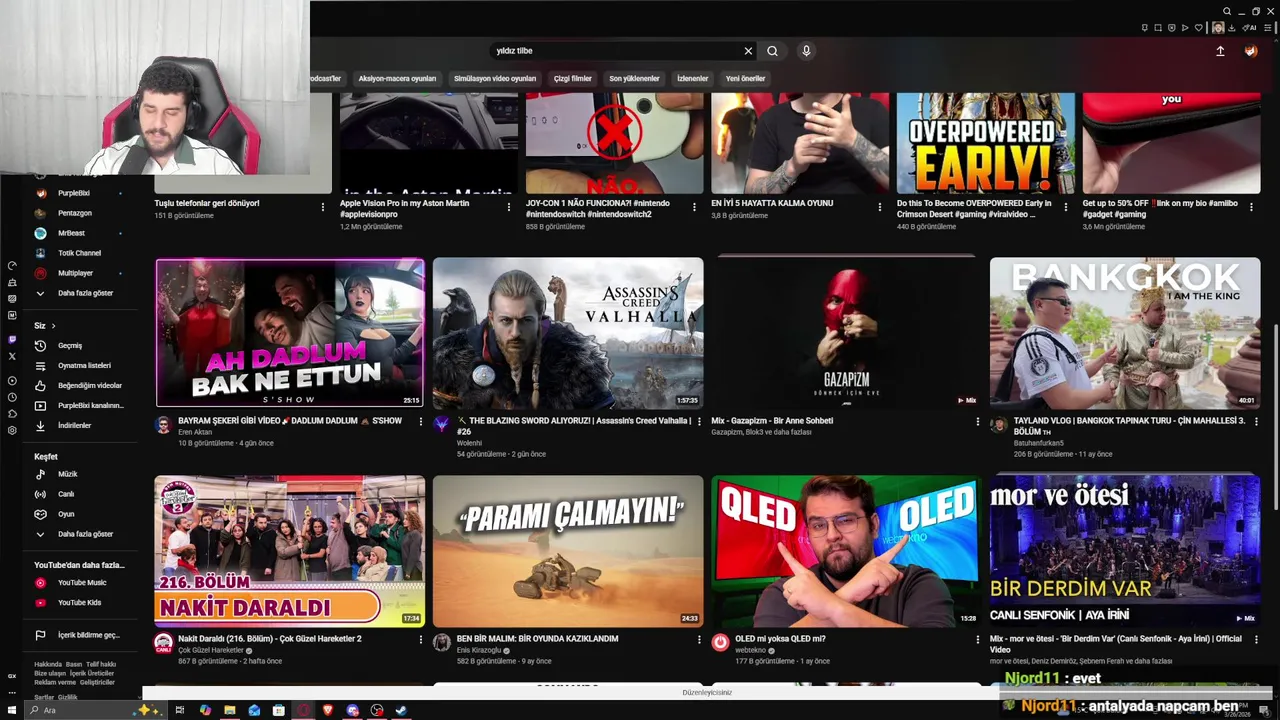Start voice search with the microphone icon
Viewport: 1280px width, 720px height.
[x=806, y=51]
